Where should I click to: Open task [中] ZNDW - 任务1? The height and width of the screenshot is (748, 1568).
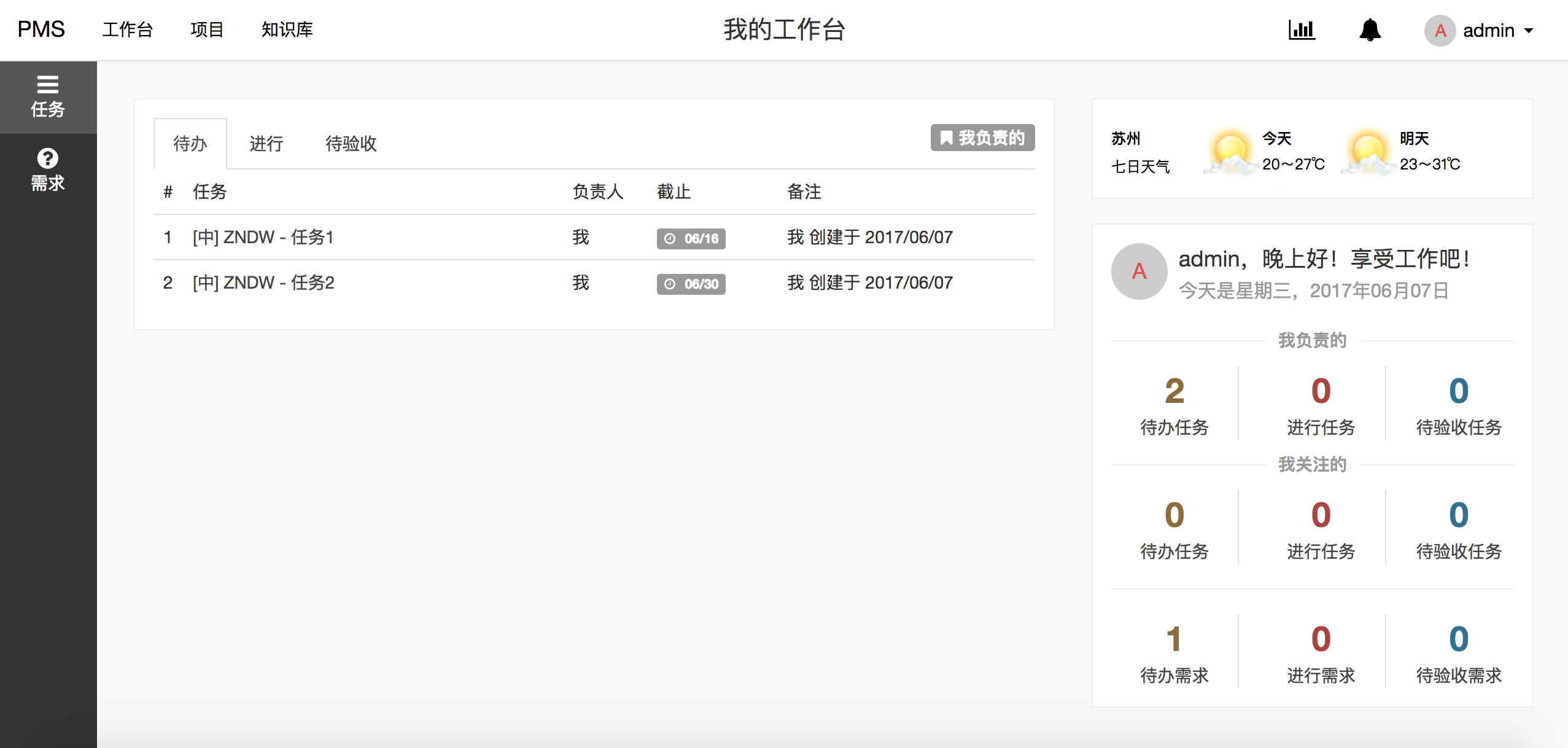[263, 237]
